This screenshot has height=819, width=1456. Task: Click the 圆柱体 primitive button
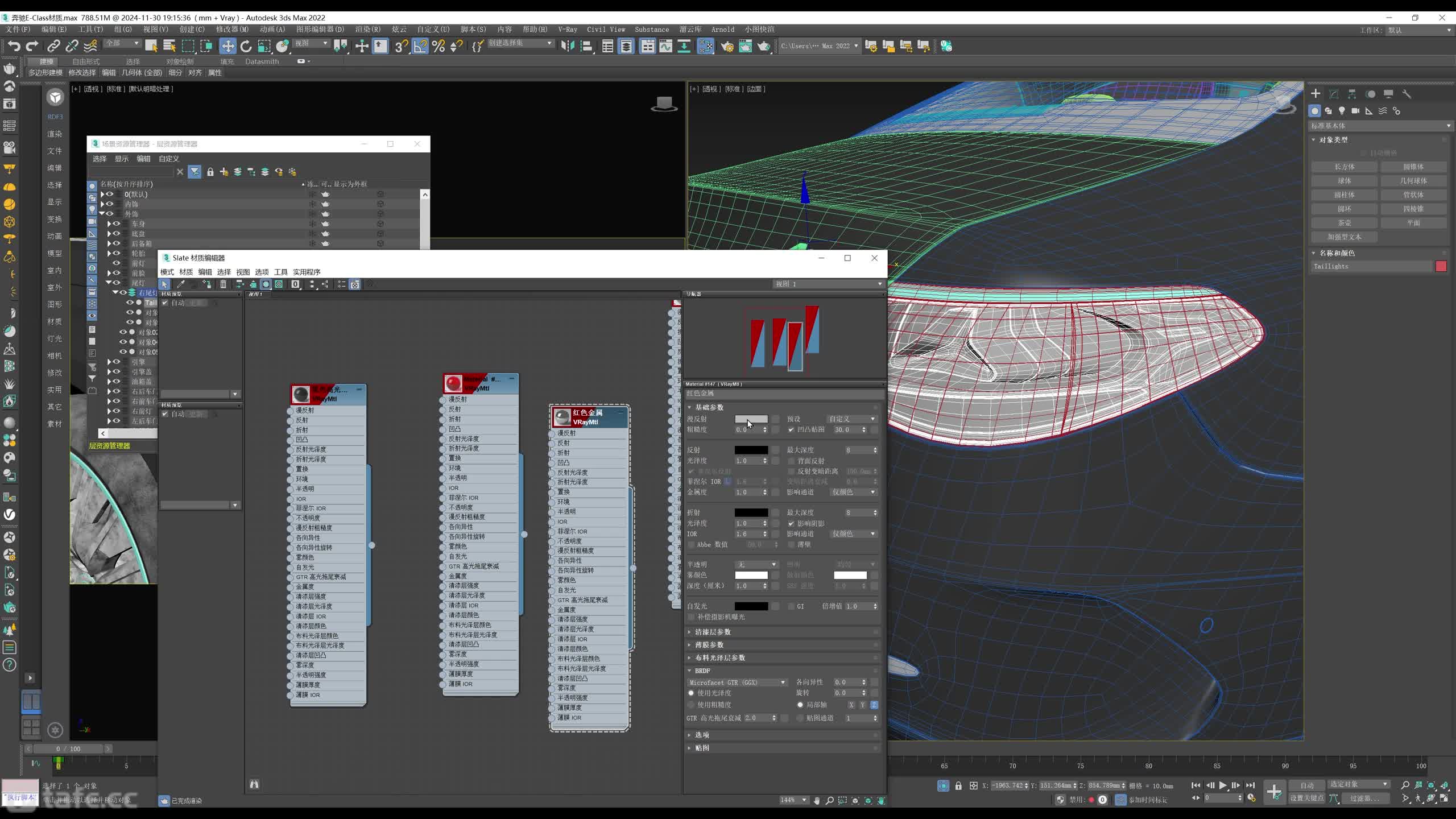(x=1345, y=195)
